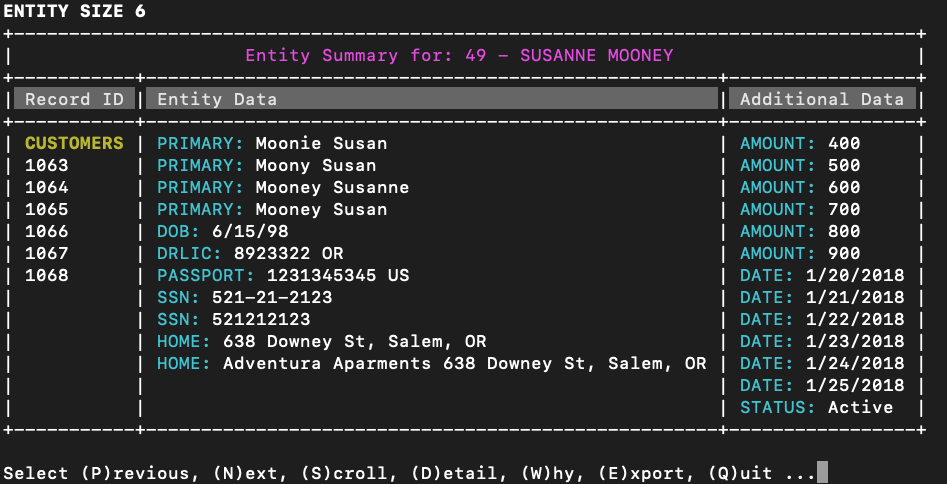Viewport: 947px width, 484px height.
Task: Click the Entity Summary title text
Action: pos(459,55)
